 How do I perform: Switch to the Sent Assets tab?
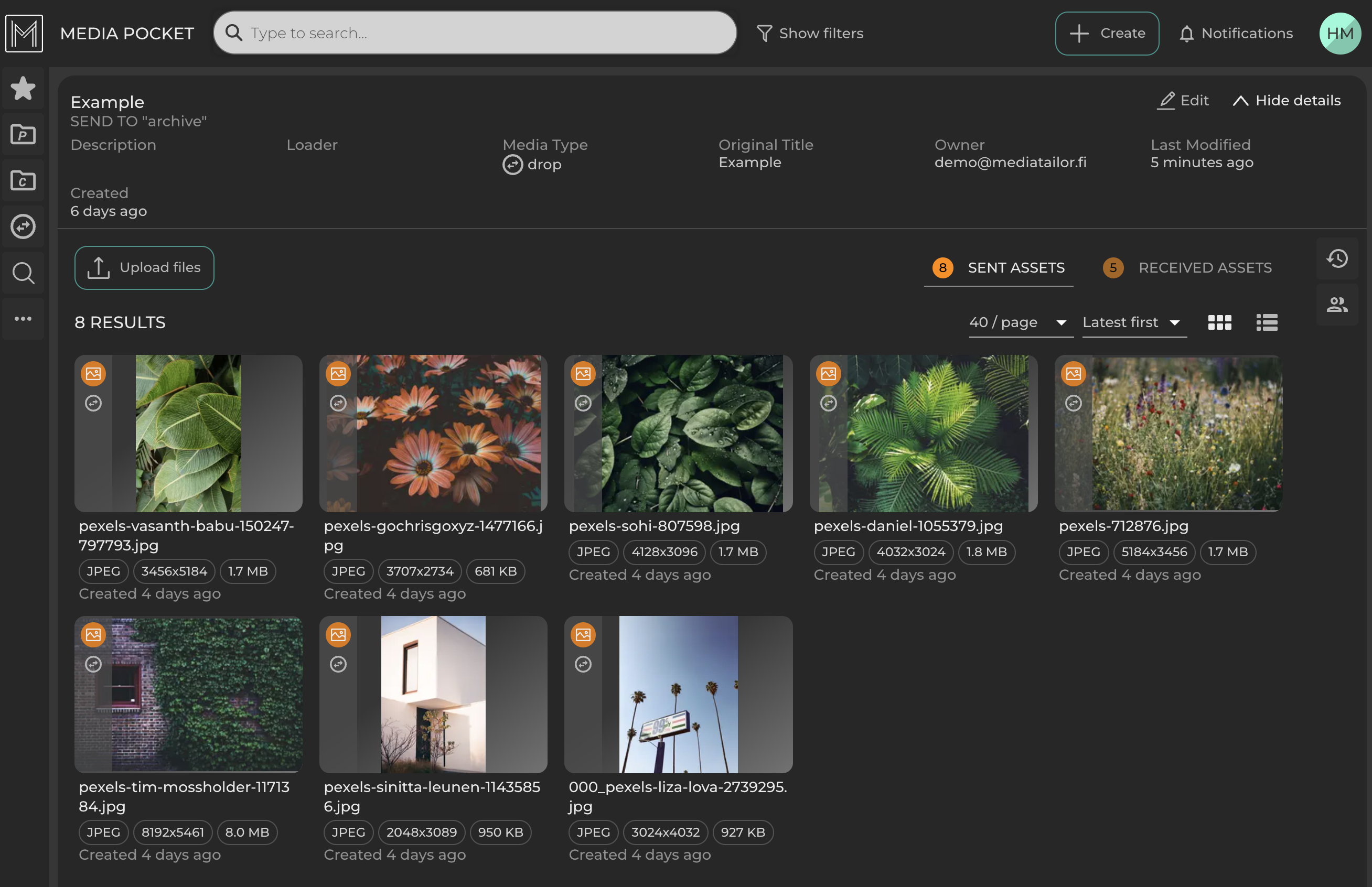(999, 268)
